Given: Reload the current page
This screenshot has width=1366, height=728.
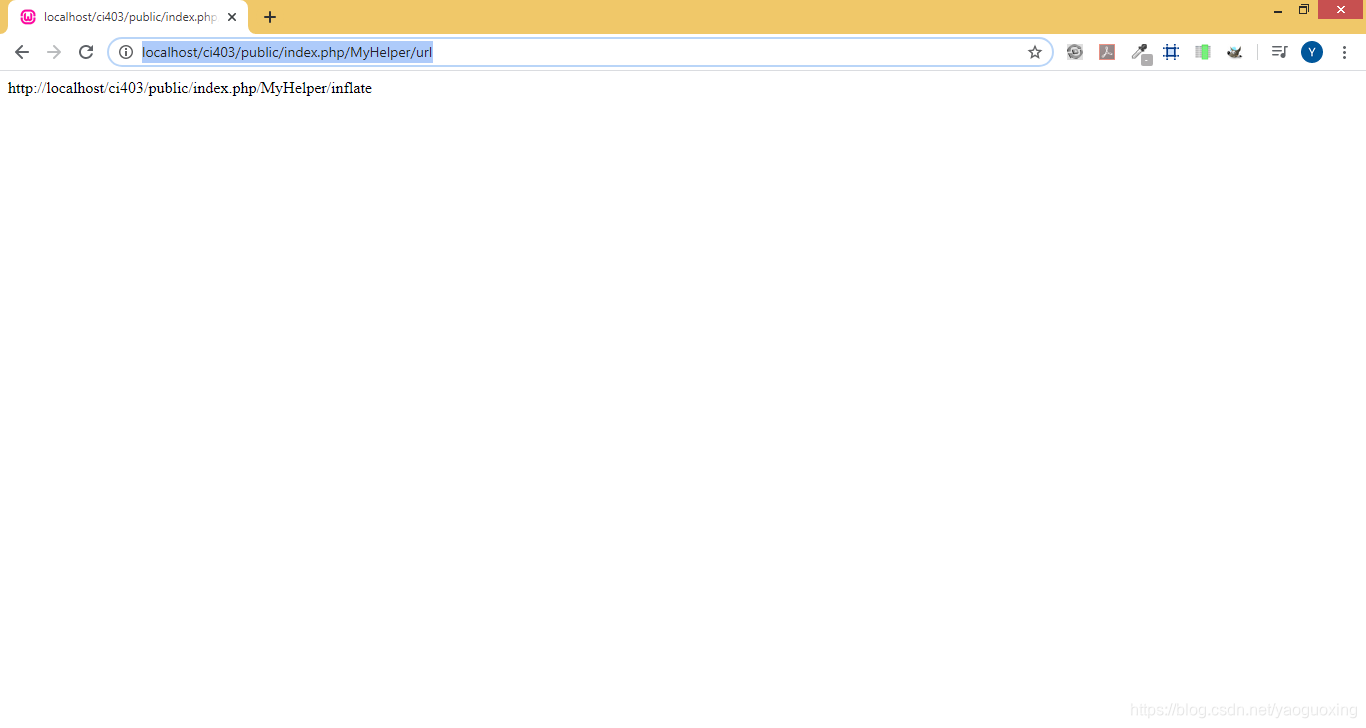Looking at the screenshot, I should pos(86,52).
